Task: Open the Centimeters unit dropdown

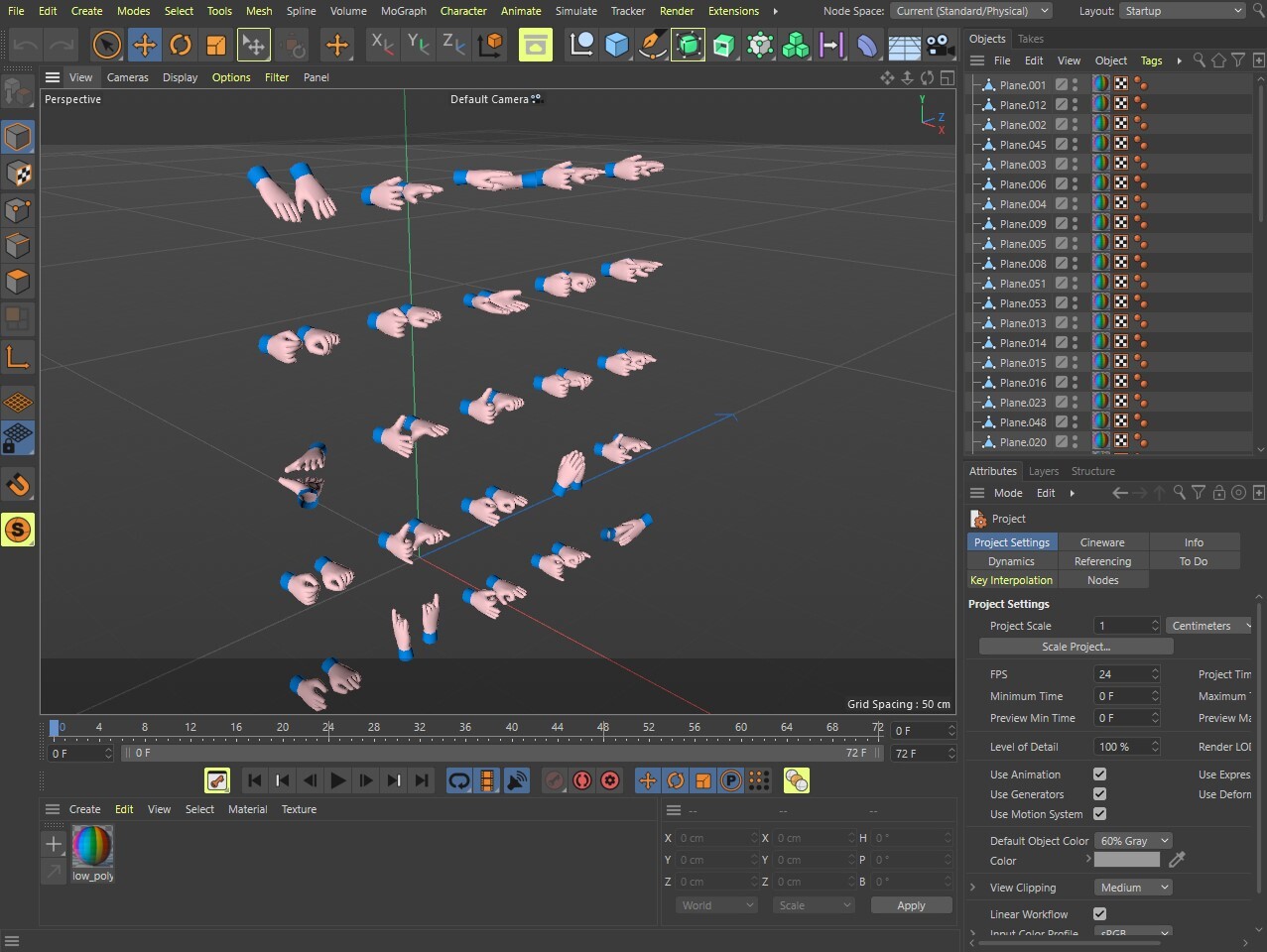Action: point(1209,626)
